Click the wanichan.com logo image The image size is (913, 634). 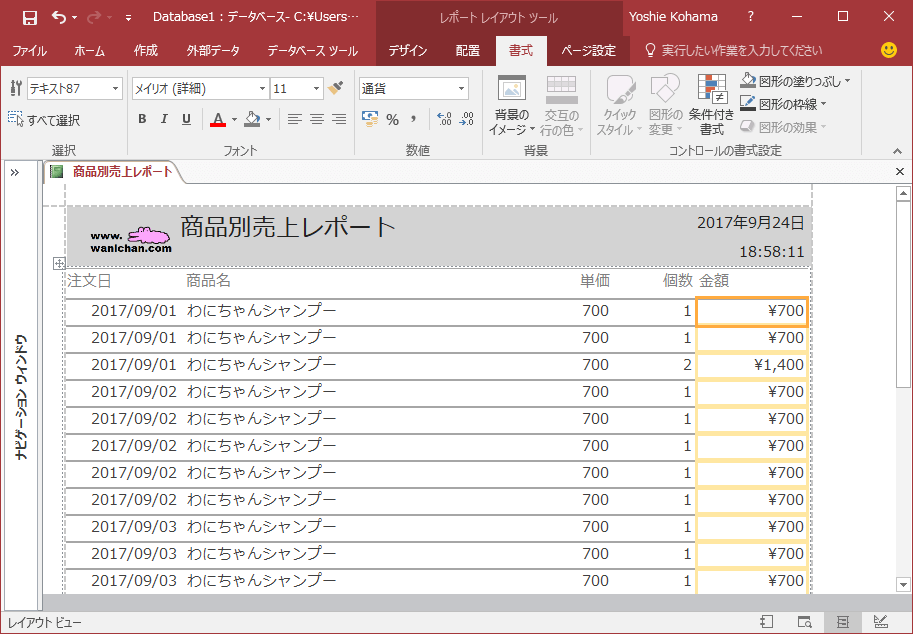click(x=130, y=240)
